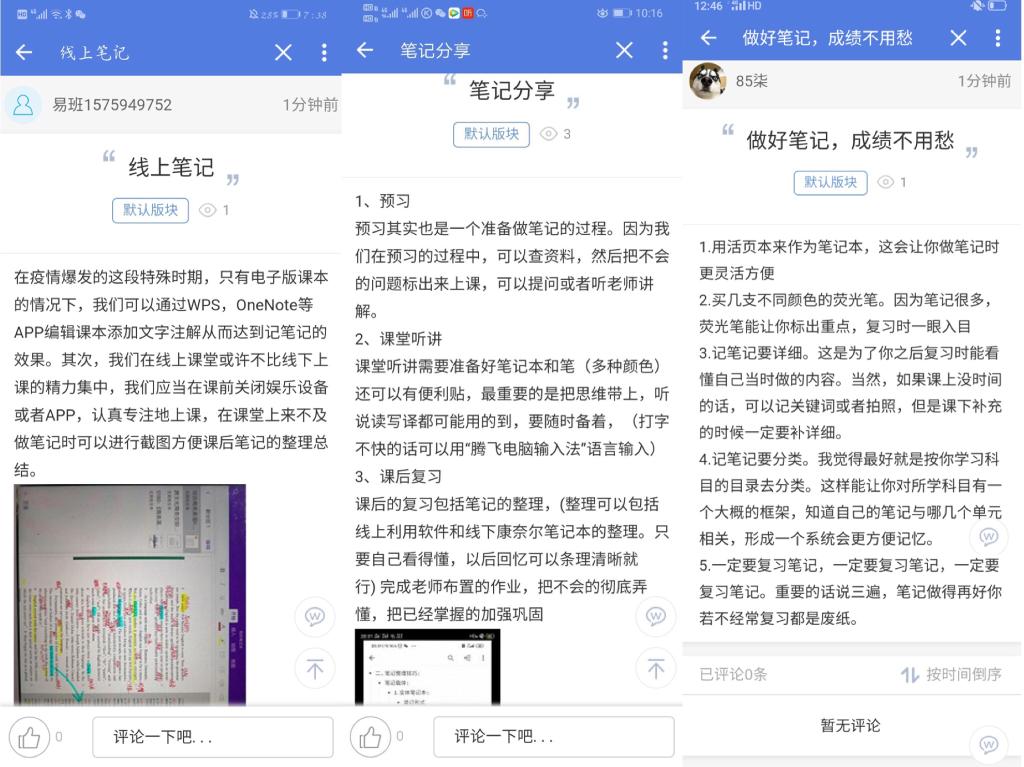Expand the more options menu in 笔记分享 header
This screenshot has width=1024, height=767.
(665, 50)
